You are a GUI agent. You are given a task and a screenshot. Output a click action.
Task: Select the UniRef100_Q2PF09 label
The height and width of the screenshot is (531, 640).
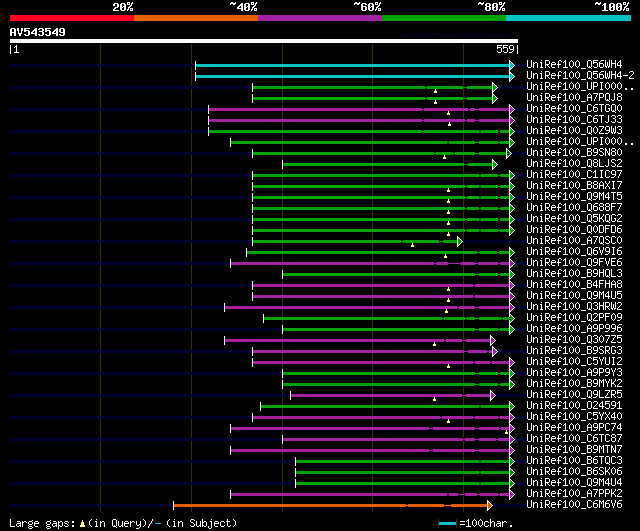[x=574, y=318]
